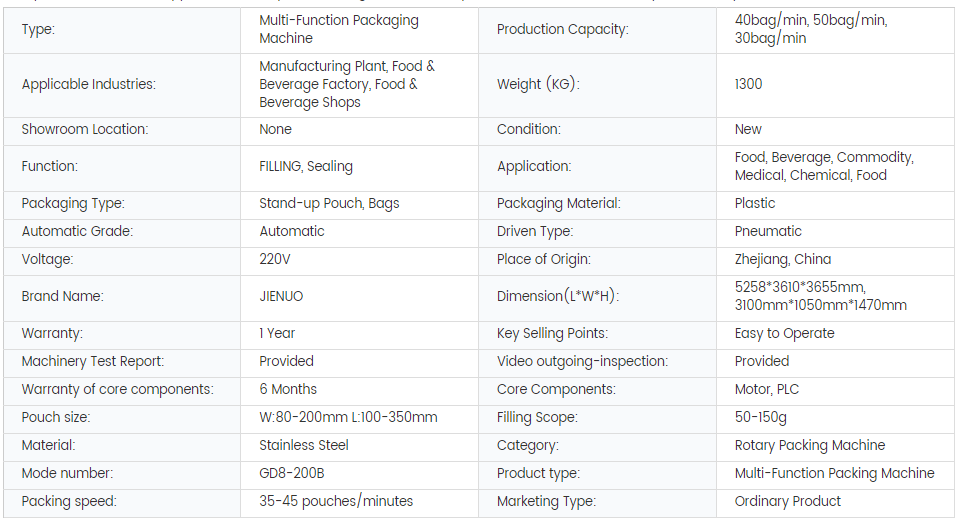Viewport: 963px width, 526px height.
Task: Select the '1 Year' warranty value
Action: click(x=277, y=333)
